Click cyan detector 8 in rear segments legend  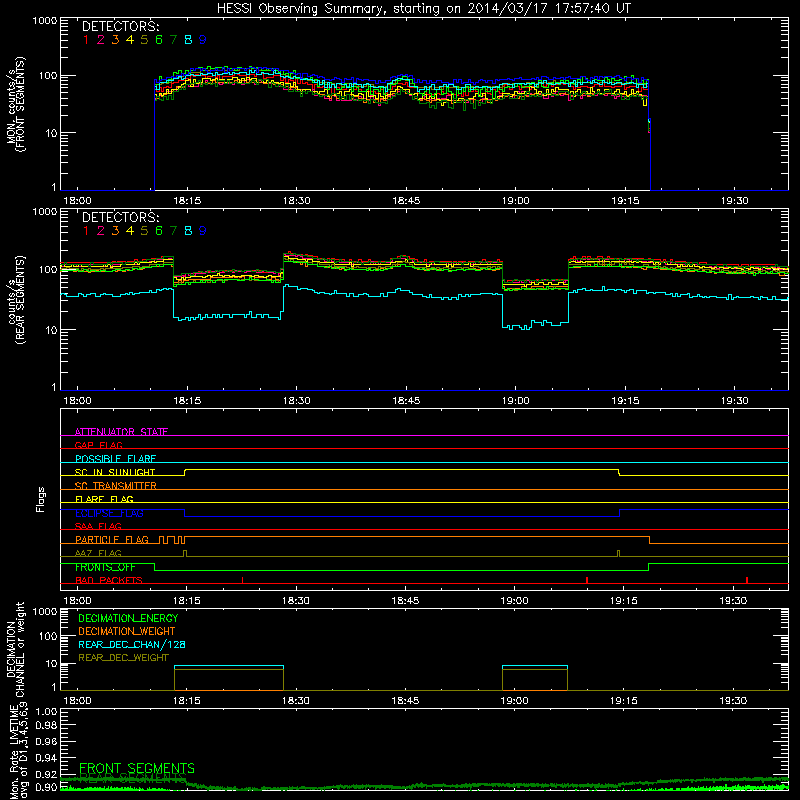point(188,231)
